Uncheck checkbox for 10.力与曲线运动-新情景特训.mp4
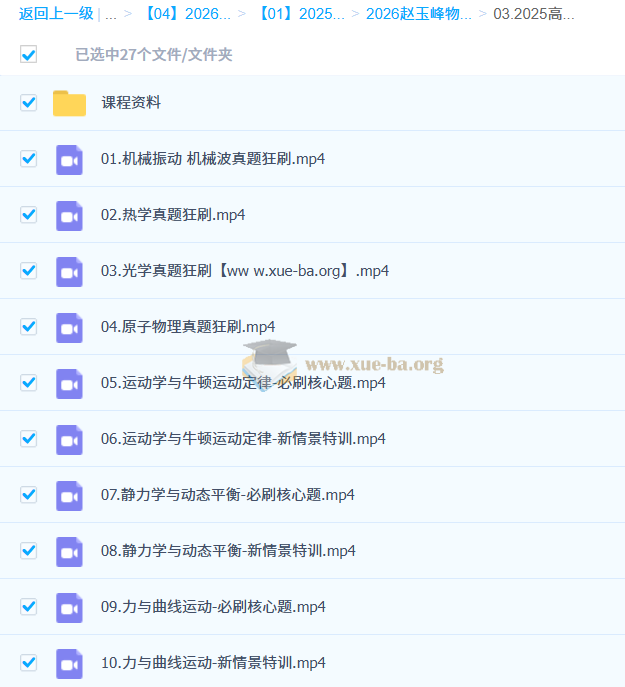This screenshot has height=687, width=625. [28, 662]
